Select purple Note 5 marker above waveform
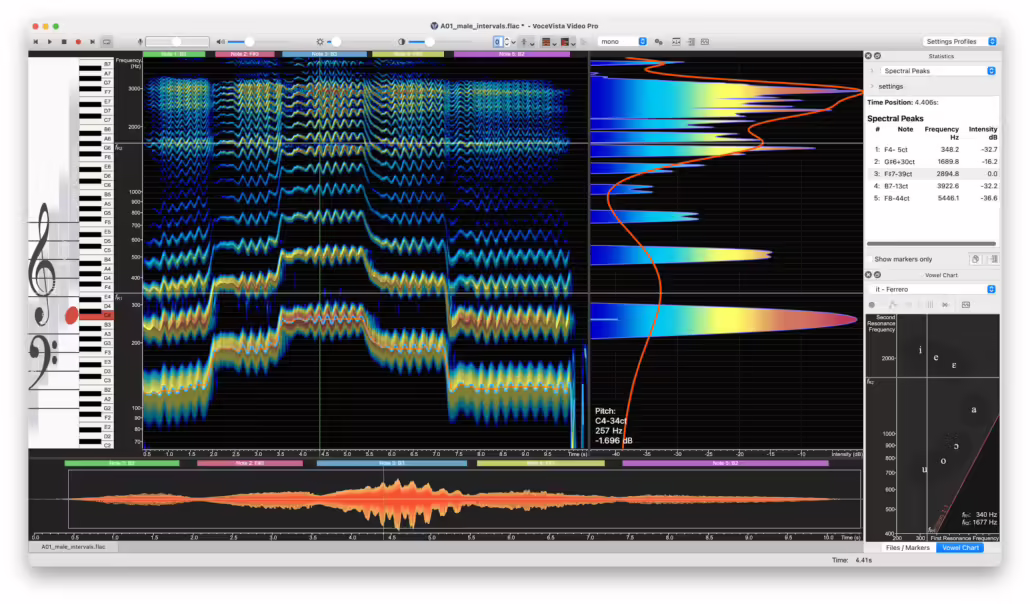The height and width of the screenshot is (604, 1030). 725,463
